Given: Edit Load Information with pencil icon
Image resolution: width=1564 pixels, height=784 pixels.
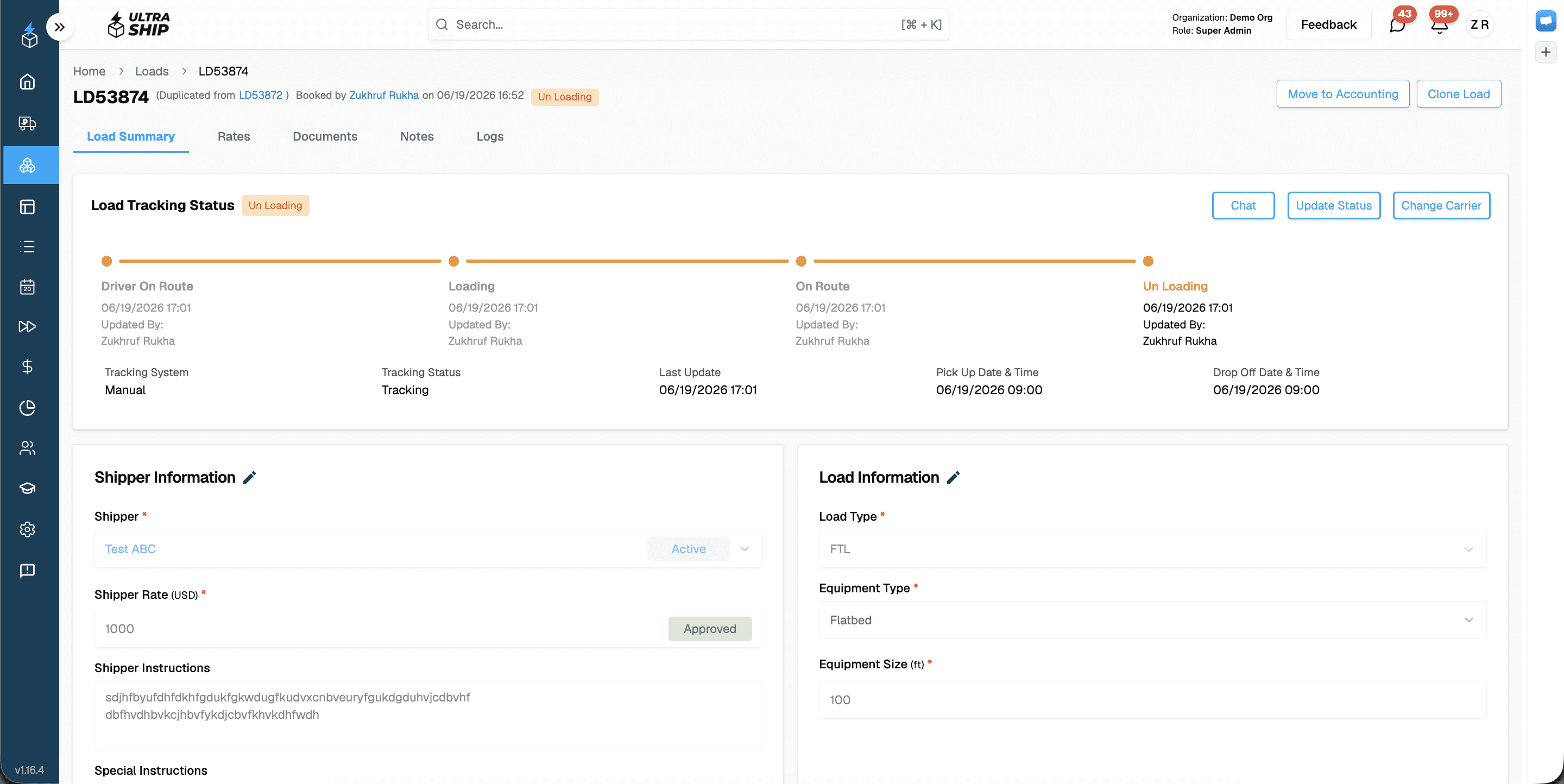Looking at the screenshot, I should point(953,478).
